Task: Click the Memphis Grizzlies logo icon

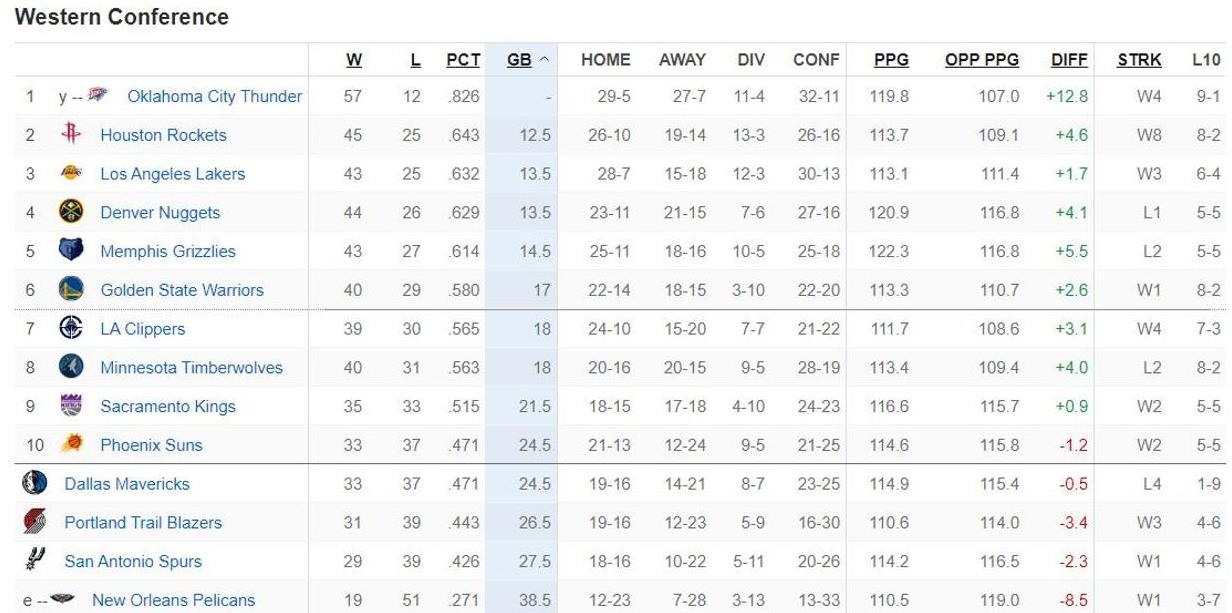Action: (x=71, y=251)
